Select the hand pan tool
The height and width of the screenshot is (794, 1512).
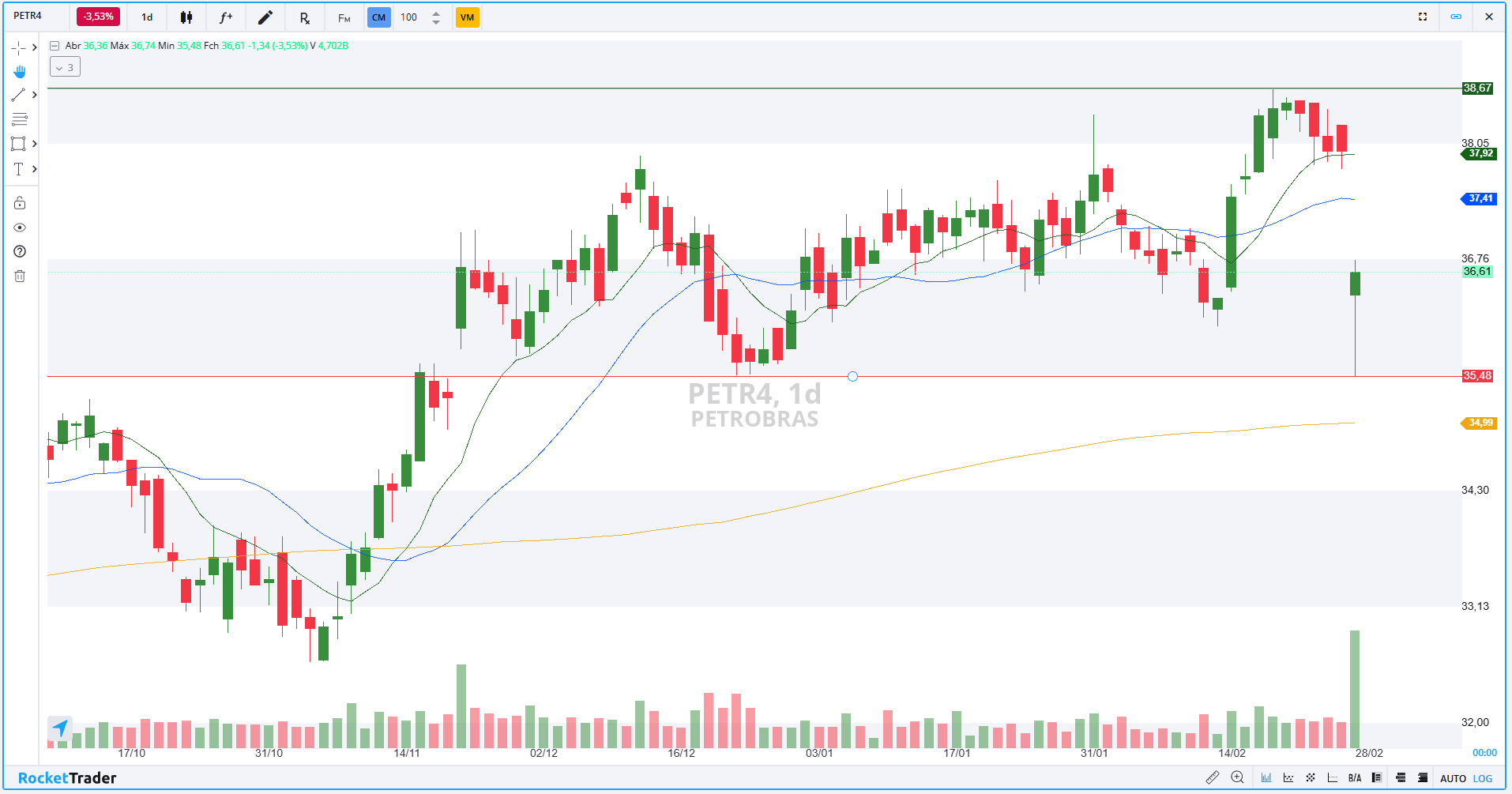20,71
